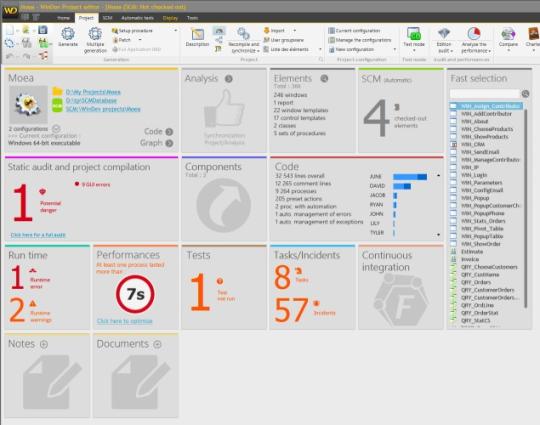Click the Fast selection search magnifier
Viewport: 540px width, 425px height.
pos(525,94)
